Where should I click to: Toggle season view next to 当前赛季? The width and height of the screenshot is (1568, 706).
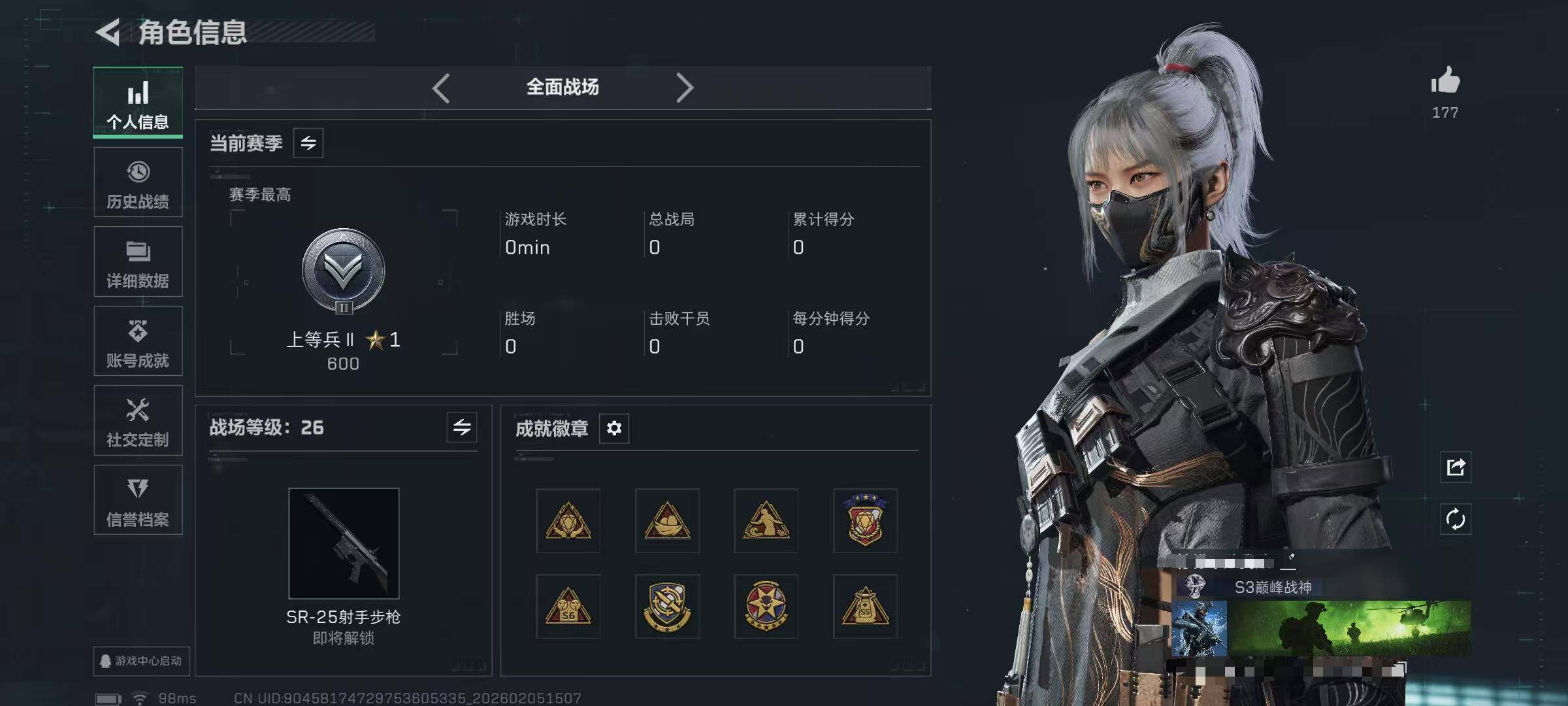[308, 143]
